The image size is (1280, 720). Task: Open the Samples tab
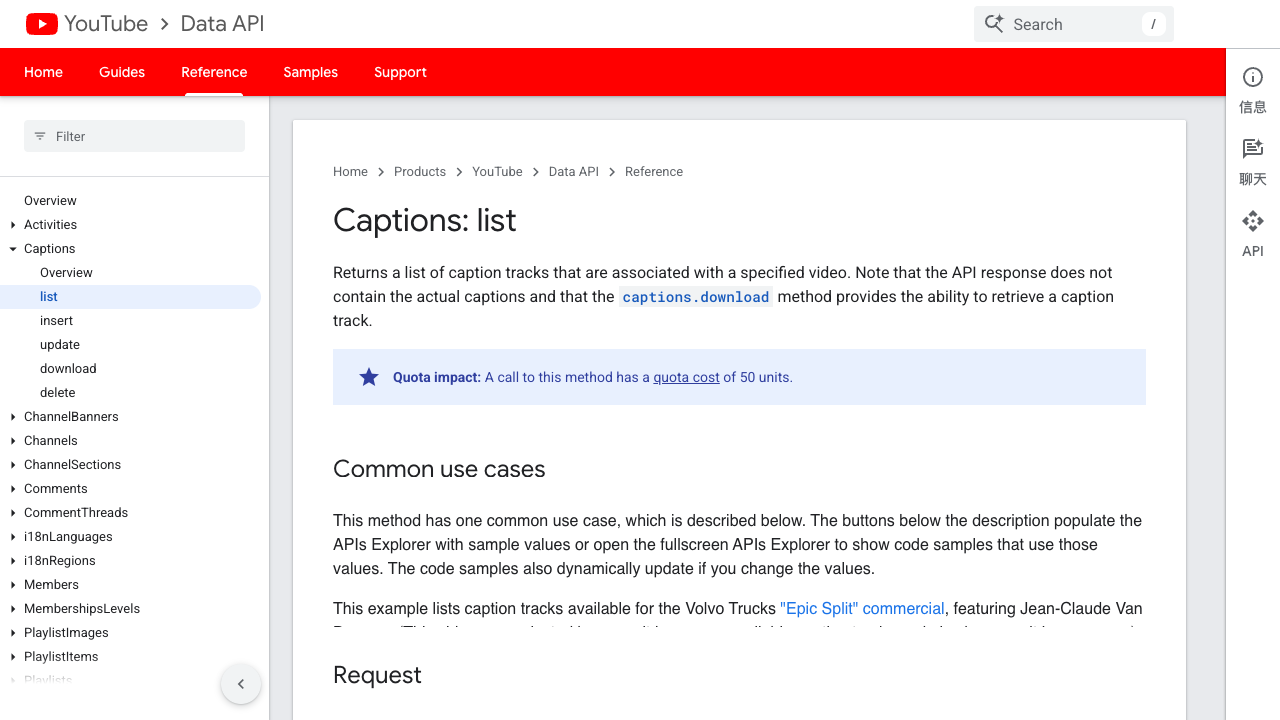[x=310, y=72]
